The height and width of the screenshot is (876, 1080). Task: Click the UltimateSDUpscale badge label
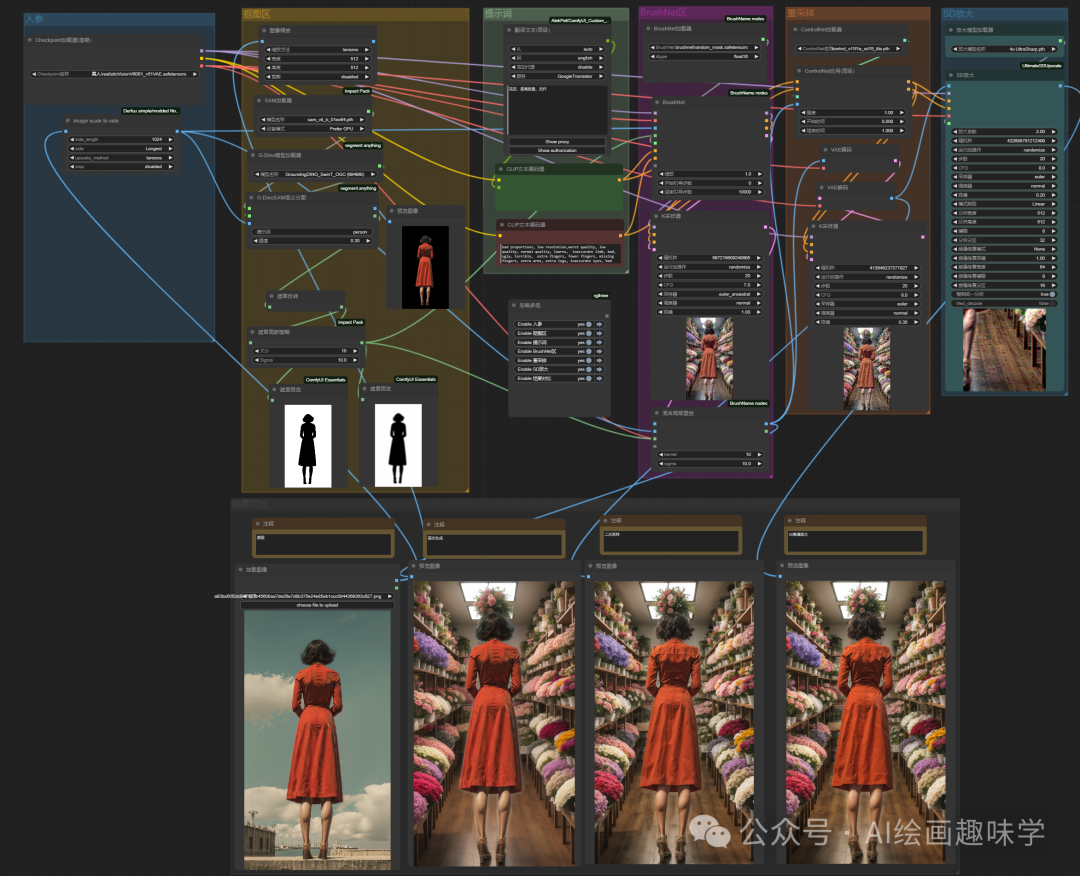point(1043,65)
